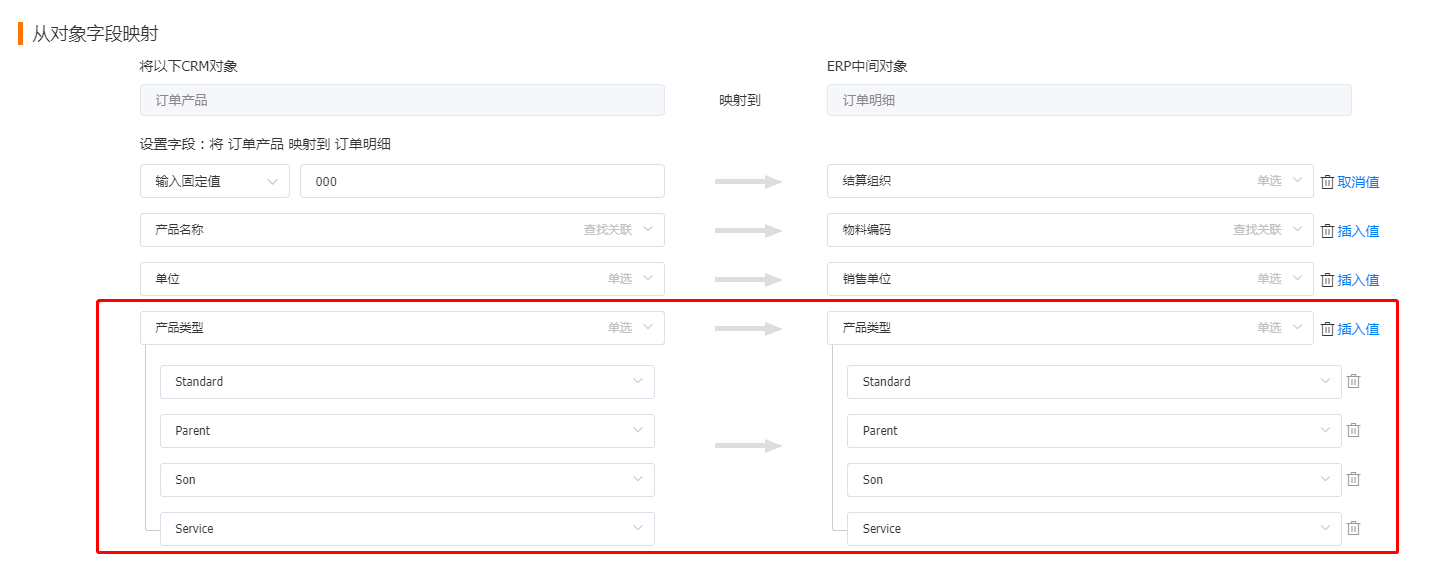Screen dimensions: 1437x572
Task: Click the fixed value input containing 000
Action: point(482,181)
